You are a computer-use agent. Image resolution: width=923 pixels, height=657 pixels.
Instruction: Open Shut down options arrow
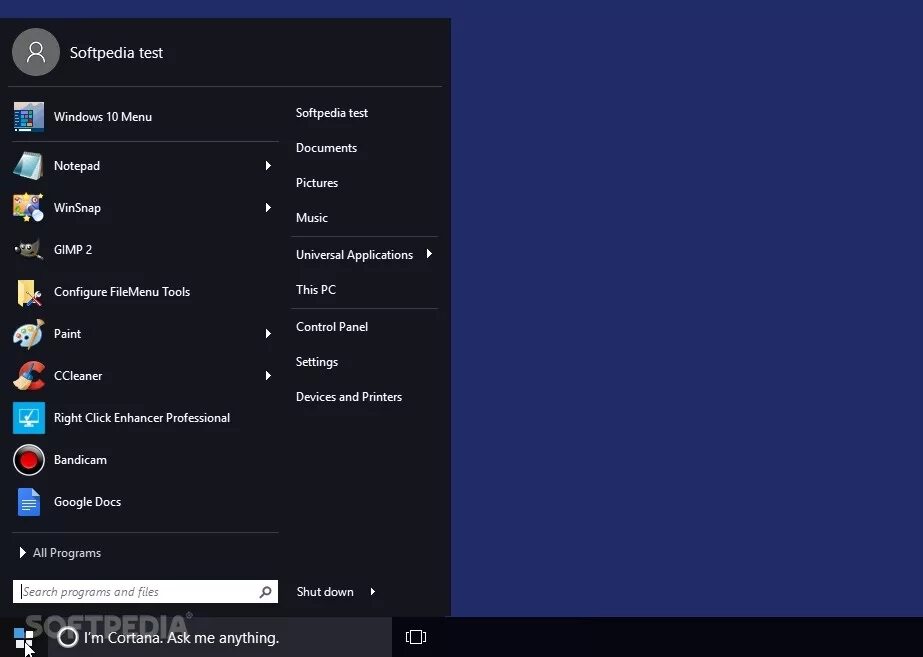[373, 592]
